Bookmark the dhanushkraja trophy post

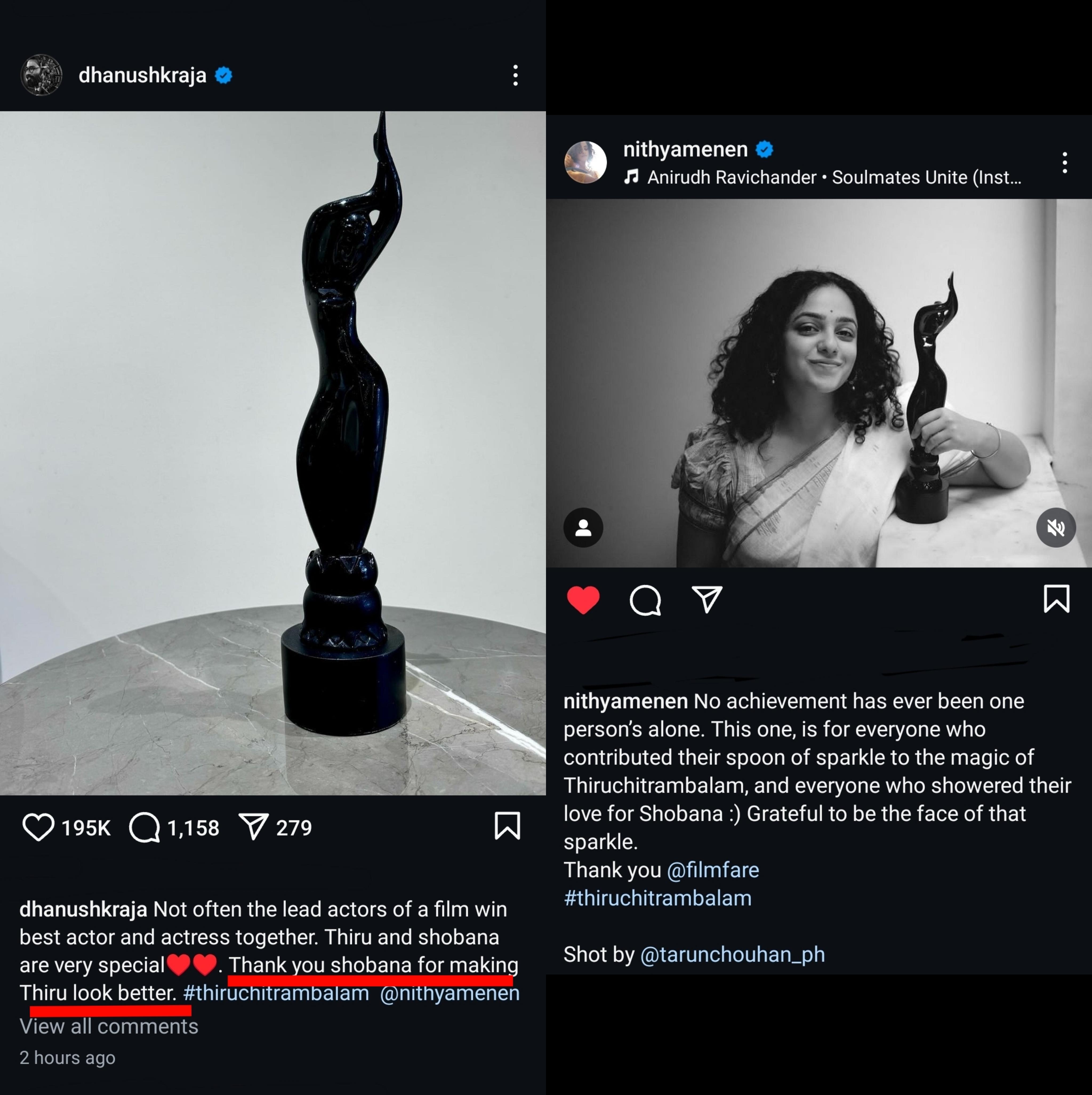pyautogui.click(x=507, y=826)
